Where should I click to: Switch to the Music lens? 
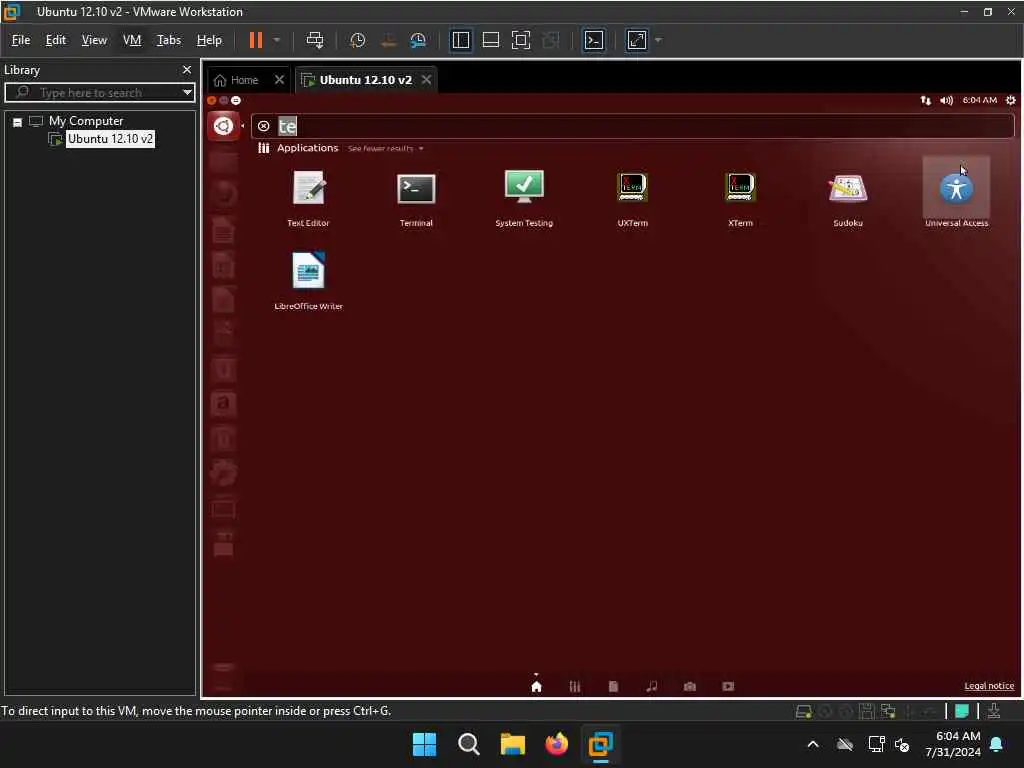[652, 686]
